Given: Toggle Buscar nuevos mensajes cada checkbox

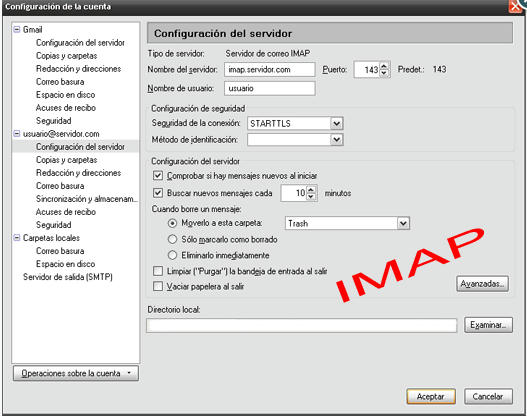Looking at the screenshot, I should point(158,193).
